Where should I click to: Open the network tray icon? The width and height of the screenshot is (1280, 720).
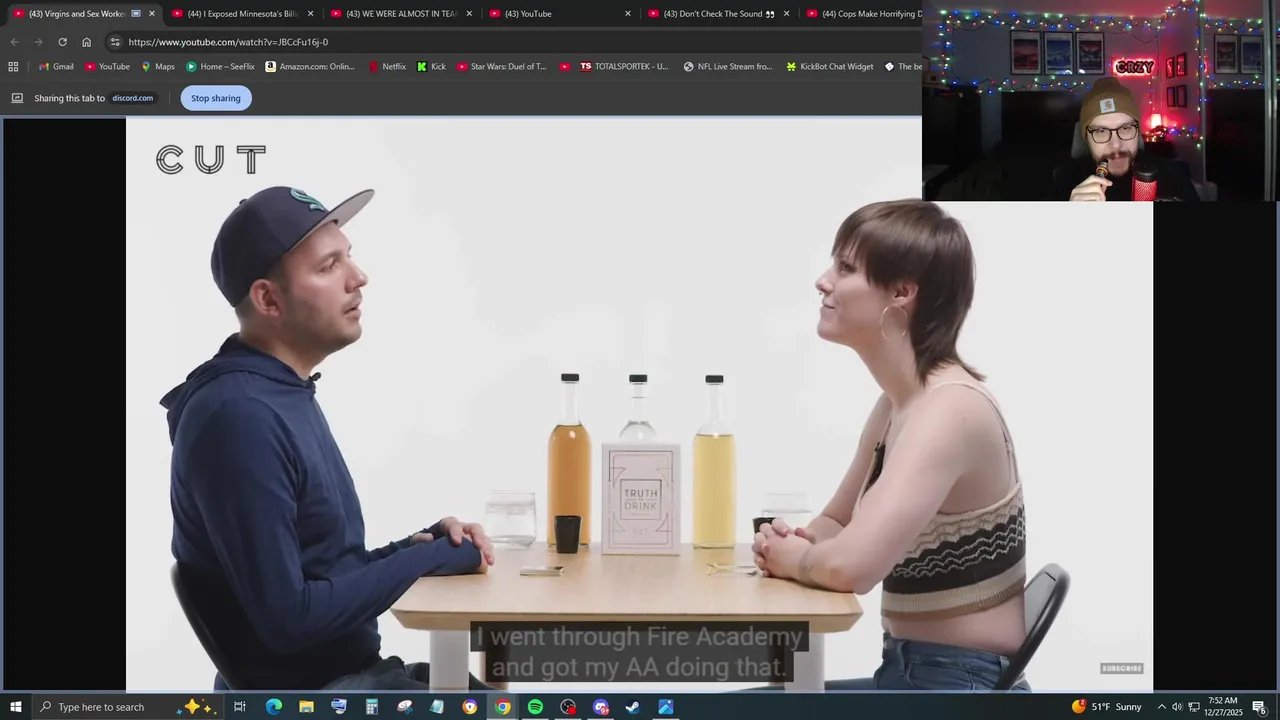[x=1194, y=707]
